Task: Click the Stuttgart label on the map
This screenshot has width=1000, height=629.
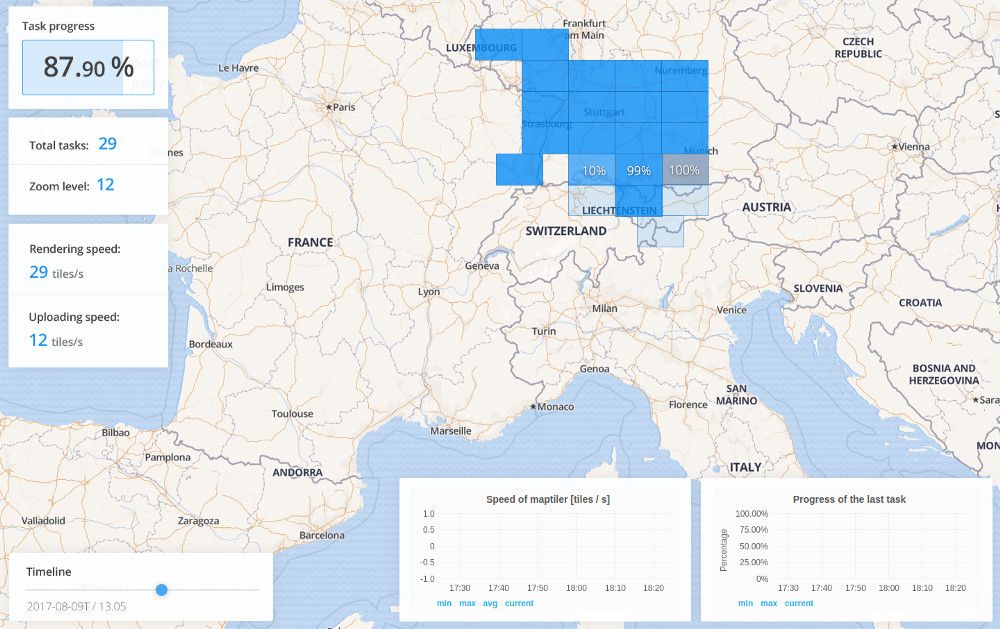Action: coord(604,112)
